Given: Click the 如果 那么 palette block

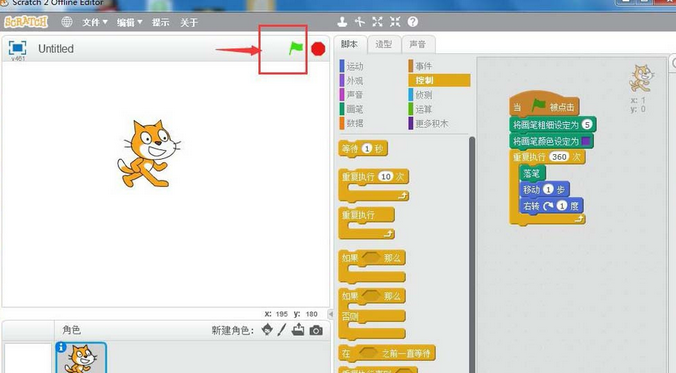Looking at the screenshot, I should click(x=372, y=266).
